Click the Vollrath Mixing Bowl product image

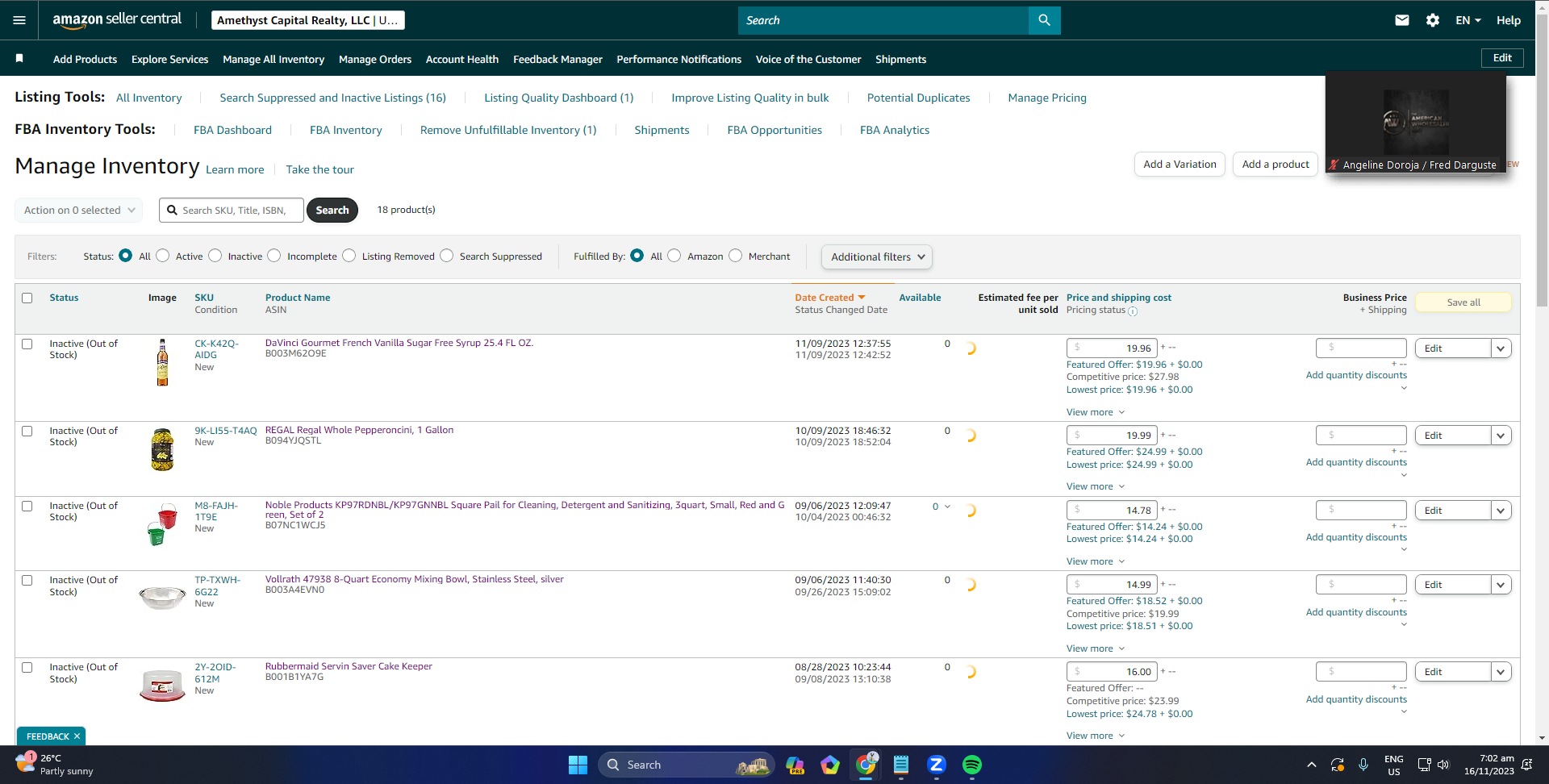pyautogui.click(x=162, y=598)
